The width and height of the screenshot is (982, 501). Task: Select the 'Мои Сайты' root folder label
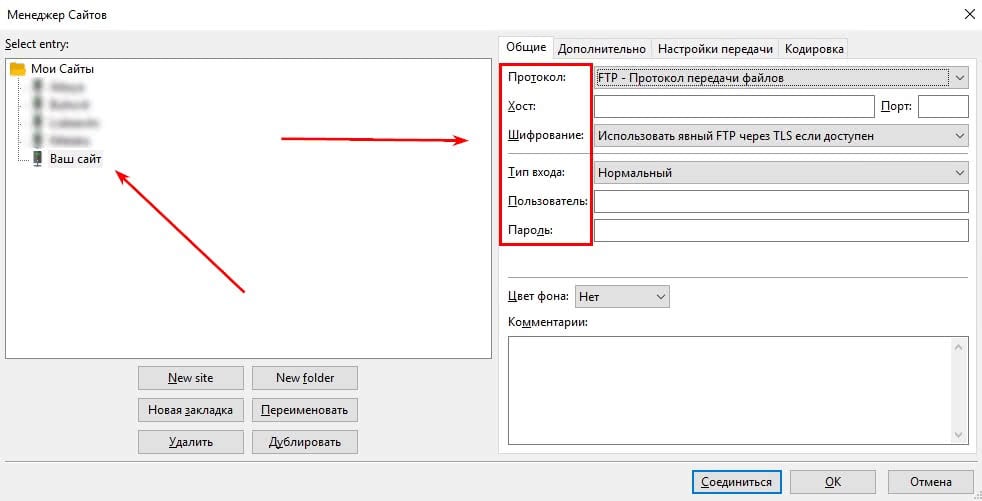tap(63, 69)
